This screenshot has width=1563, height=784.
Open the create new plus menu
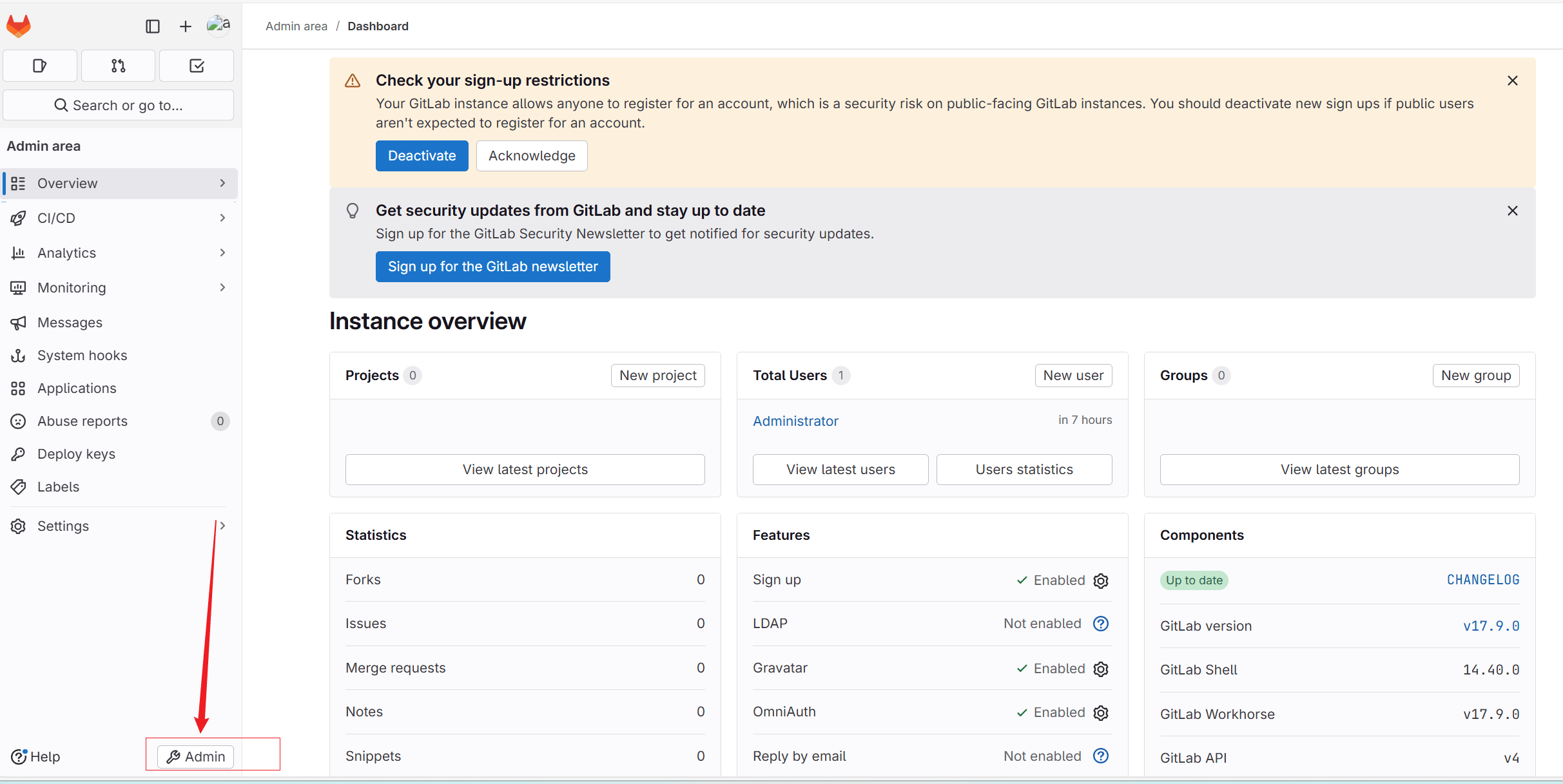pos(186,26)
